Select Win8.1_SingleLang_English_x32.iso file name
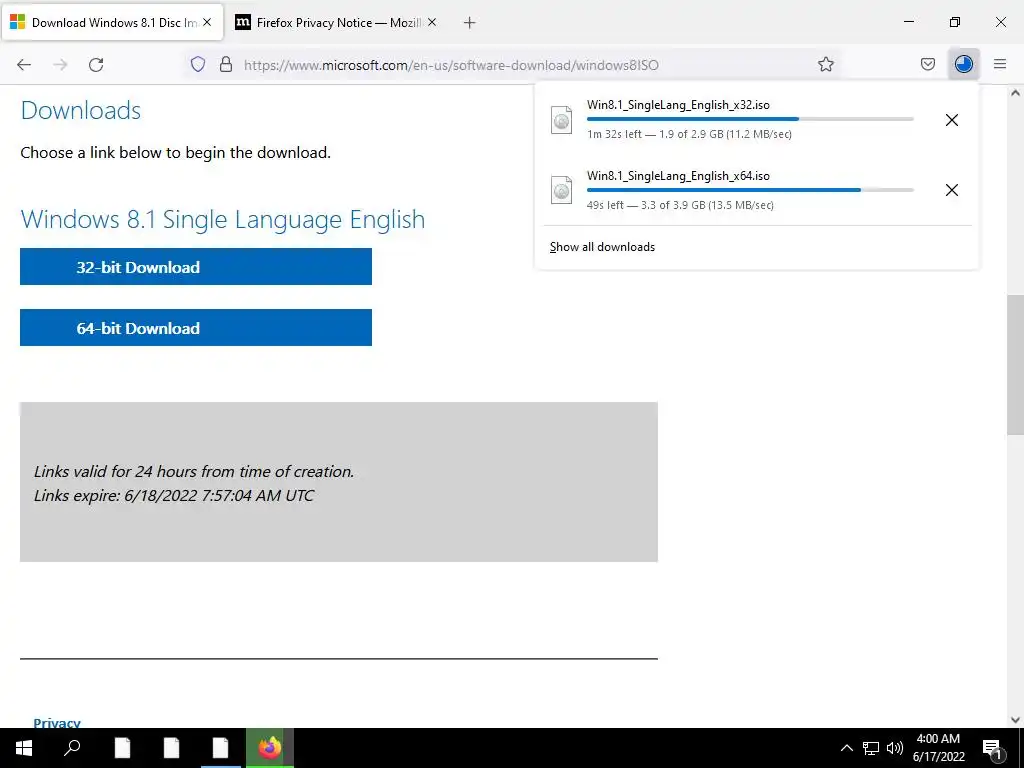This screenshot has height=768, width=1024. click(x=678, y=104)
